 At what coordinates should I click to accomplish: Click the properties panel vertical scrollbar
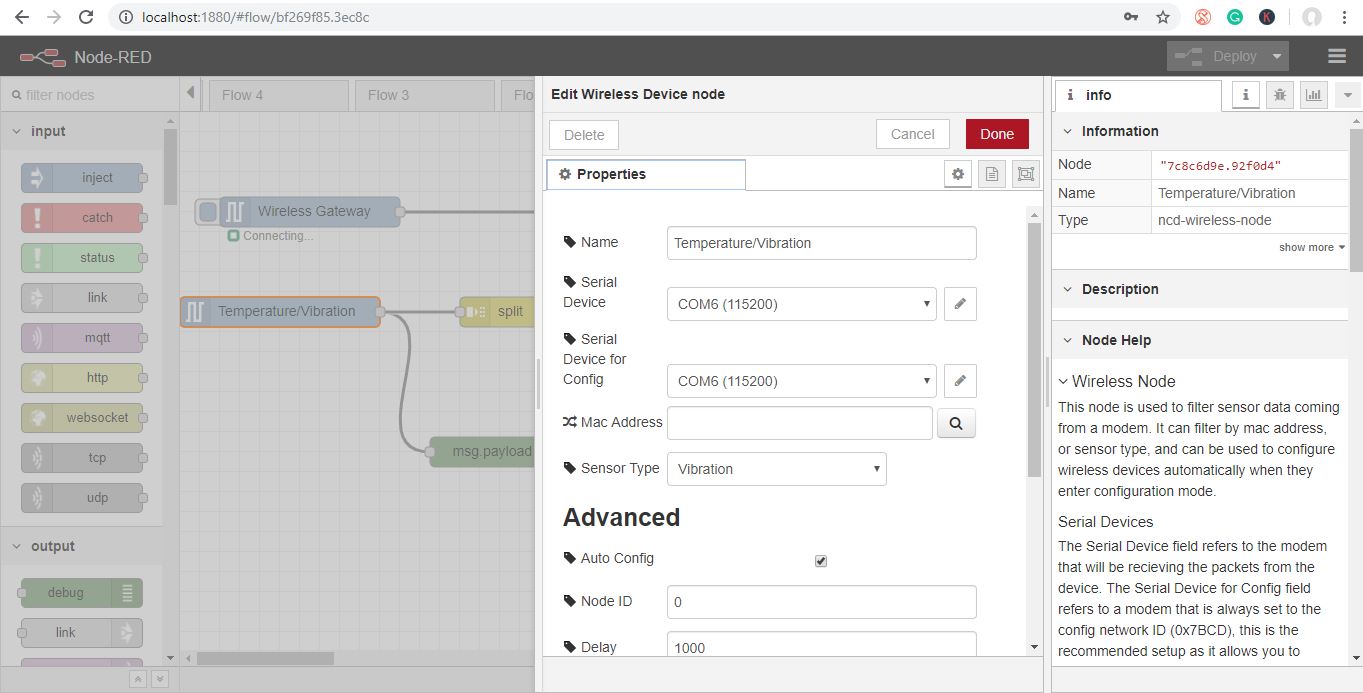point(1034,350)
